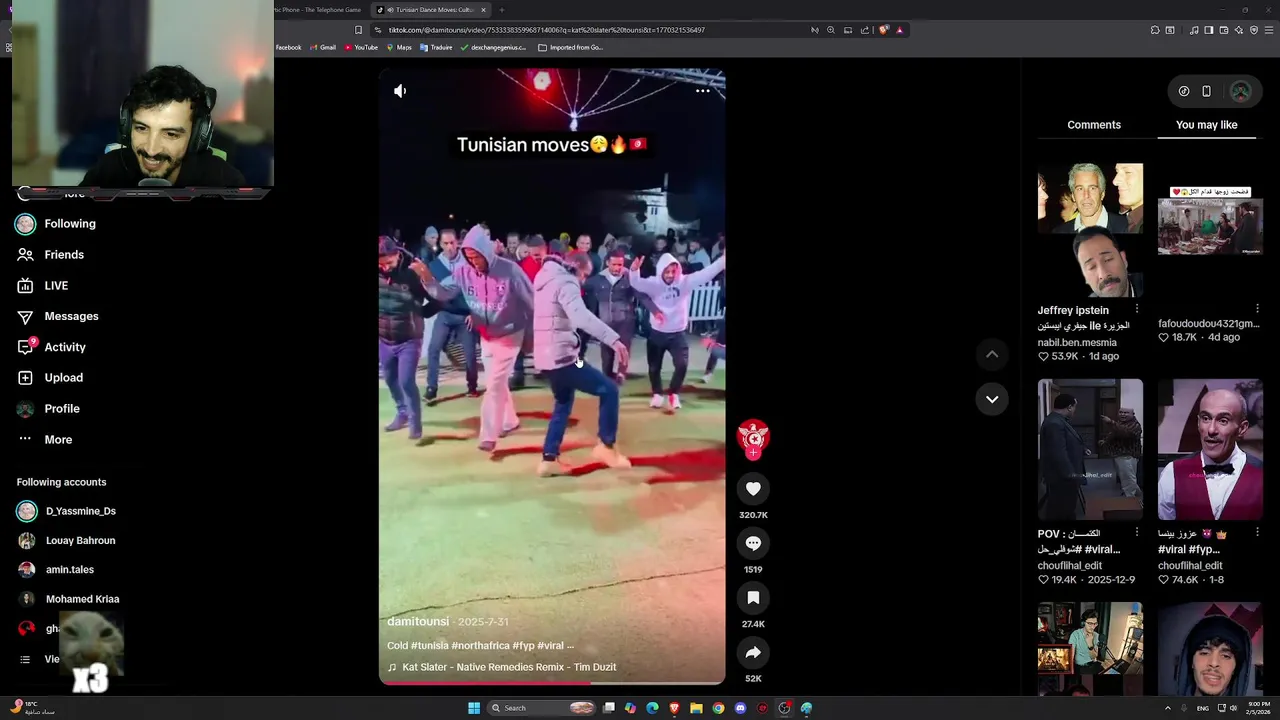Follow damitounsi via the avatar plus badge
This screenshot has height=720, width=1280.
[x=753, y=453]
